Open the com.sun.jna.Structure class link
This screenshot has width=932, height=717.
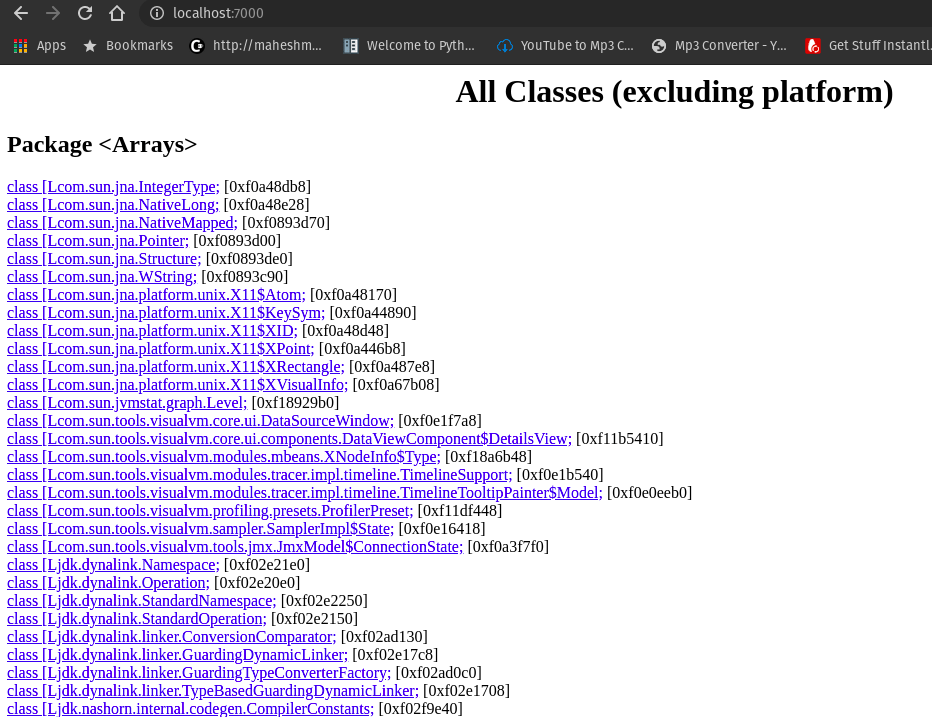click(x=100, y=258)
